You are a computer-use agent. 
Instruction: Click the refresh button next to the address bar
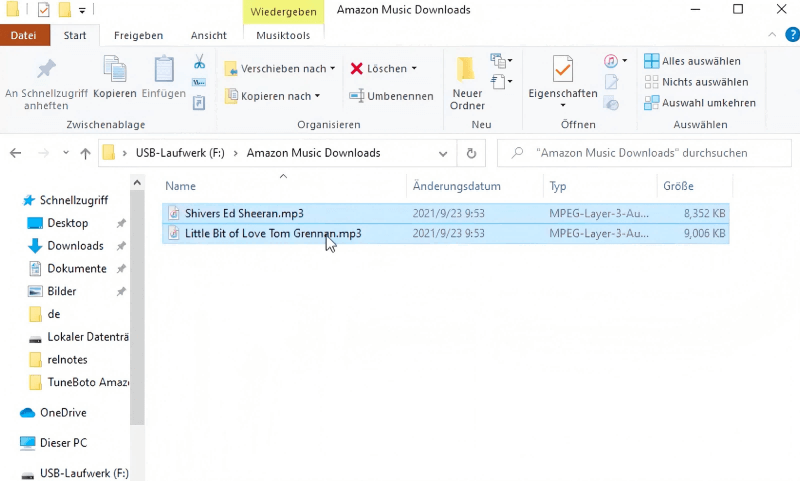click(x=471, y=153)
